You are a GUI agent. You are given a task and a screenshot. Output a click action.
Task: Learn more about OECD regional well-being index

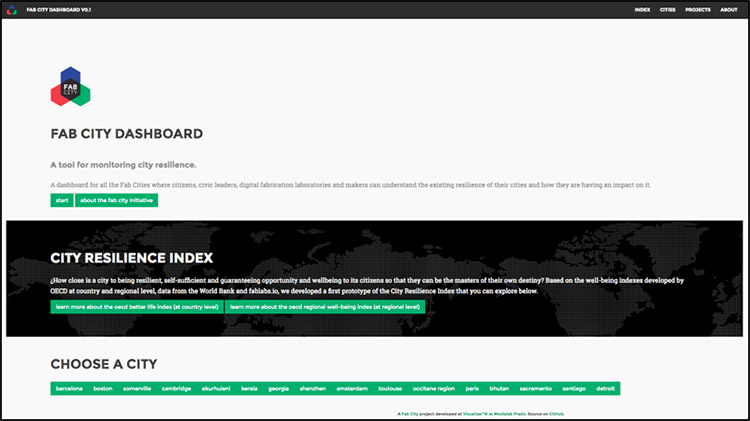point(325,307)
